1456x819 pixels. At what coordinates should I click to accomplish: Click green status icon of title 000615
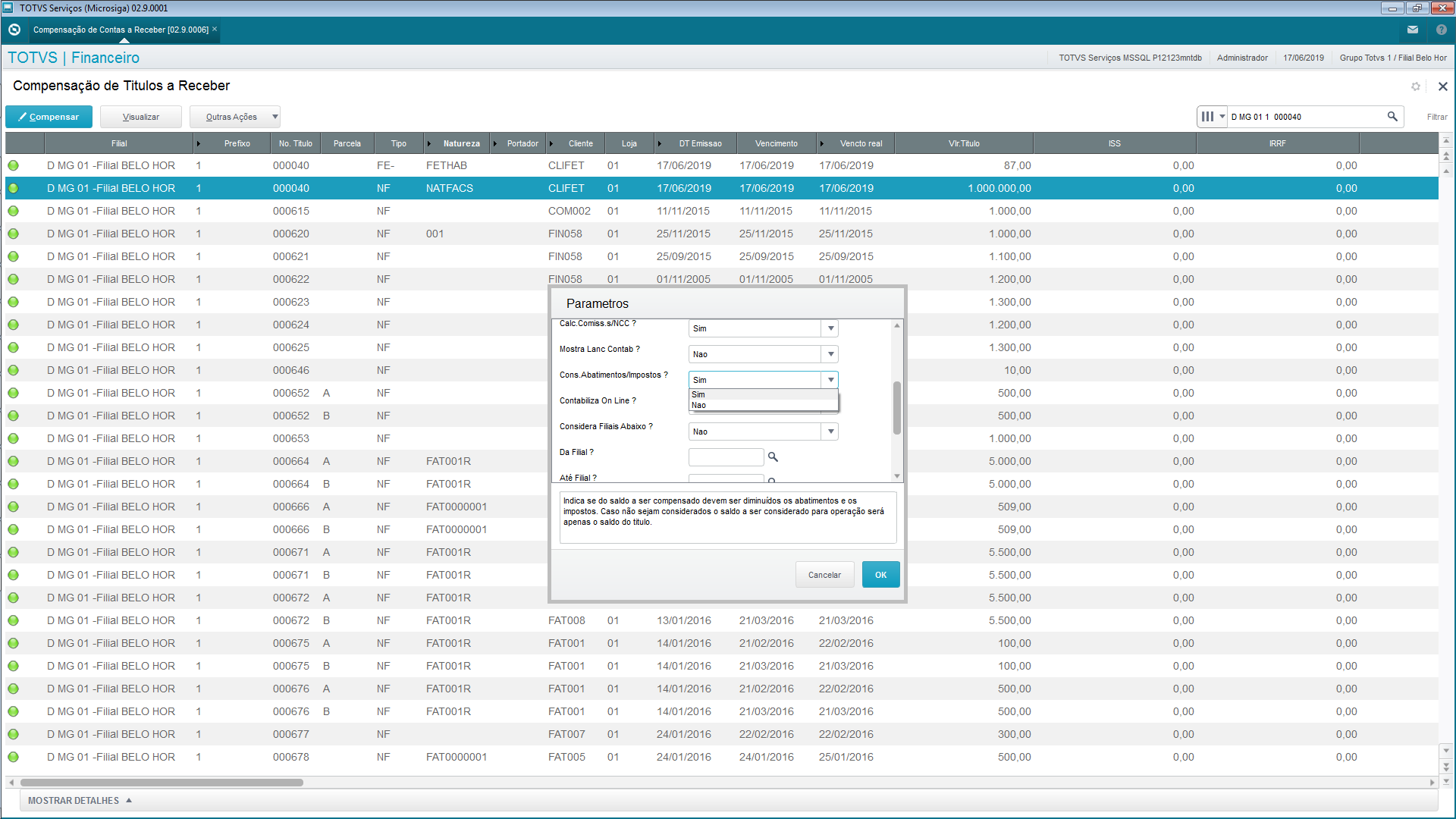coord(14,211)
